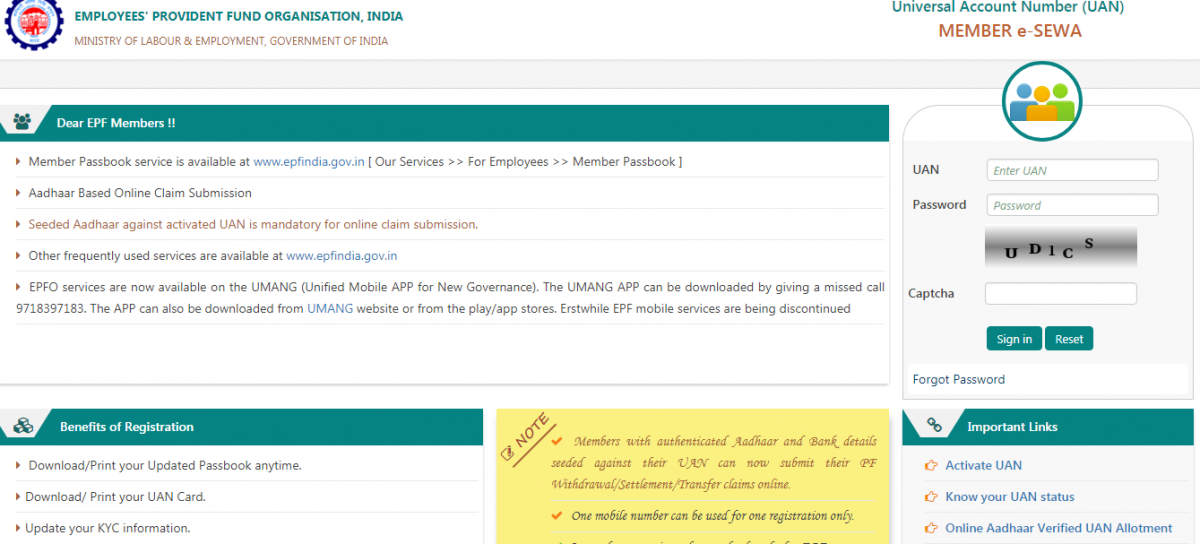Open Online Aadhaar Verified UAN Allotment link
The width and height of the screenshot is (1200, 544).
pyautogui.click(x=1059, y=528)
